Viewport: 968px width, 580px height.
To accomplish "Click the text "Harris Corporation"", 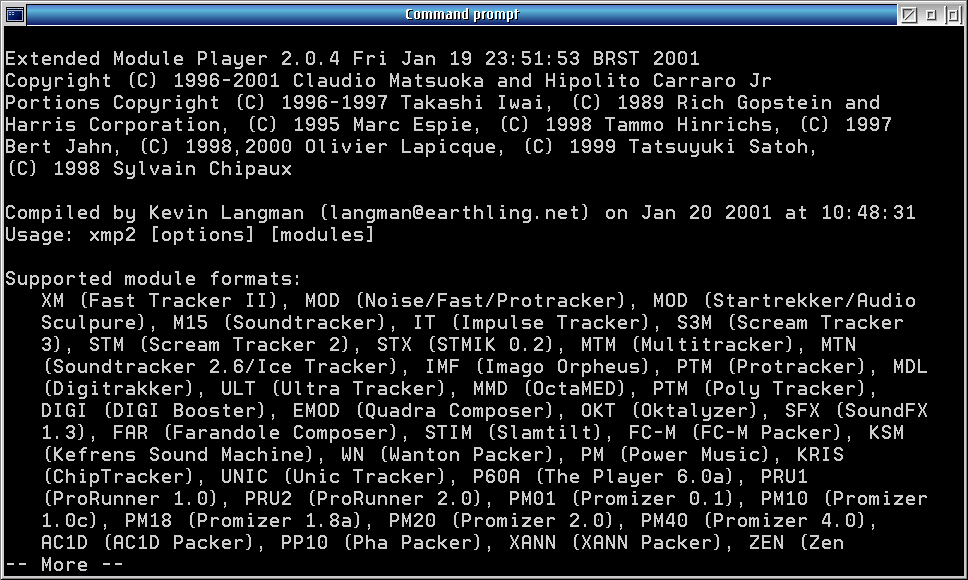I will point(113,125).
